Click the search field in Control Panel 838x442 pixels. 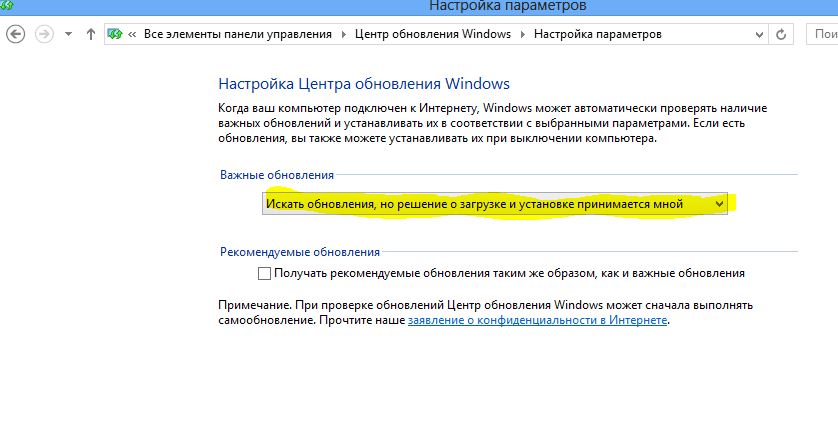pyautogui.click(x=822, y=34)
